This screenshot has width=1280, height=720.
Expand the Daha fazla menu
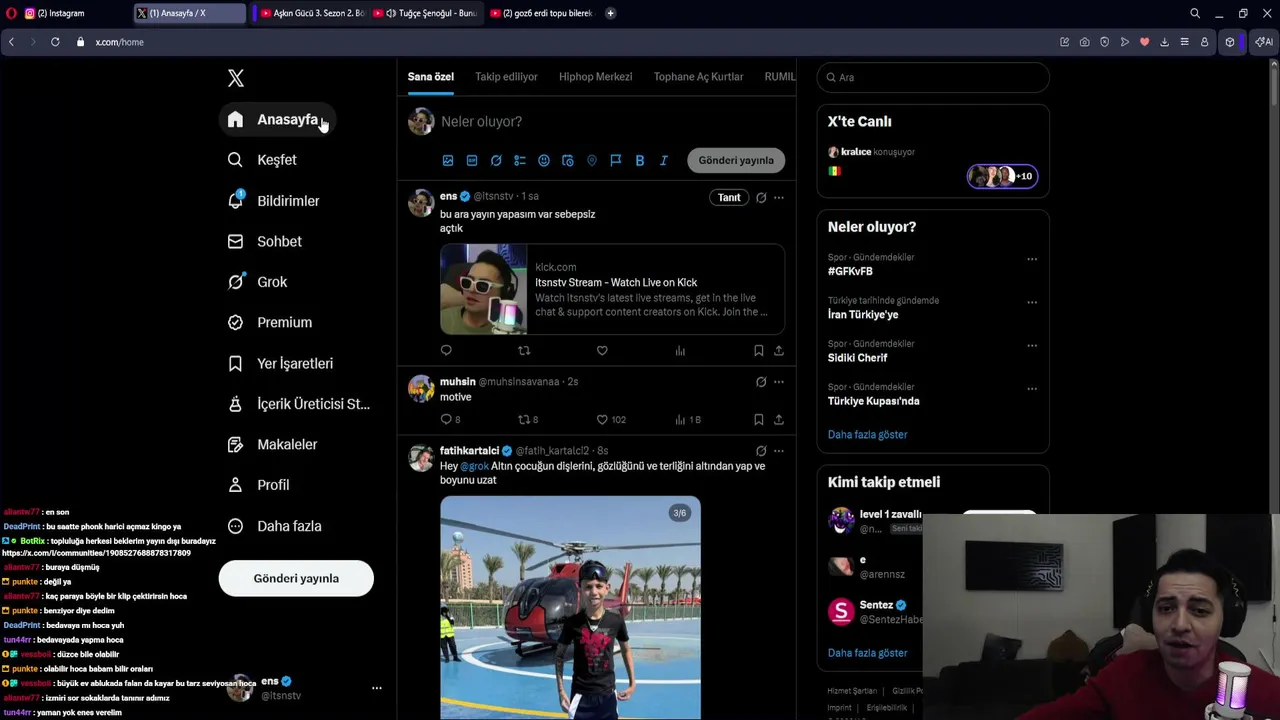point(275,526)
